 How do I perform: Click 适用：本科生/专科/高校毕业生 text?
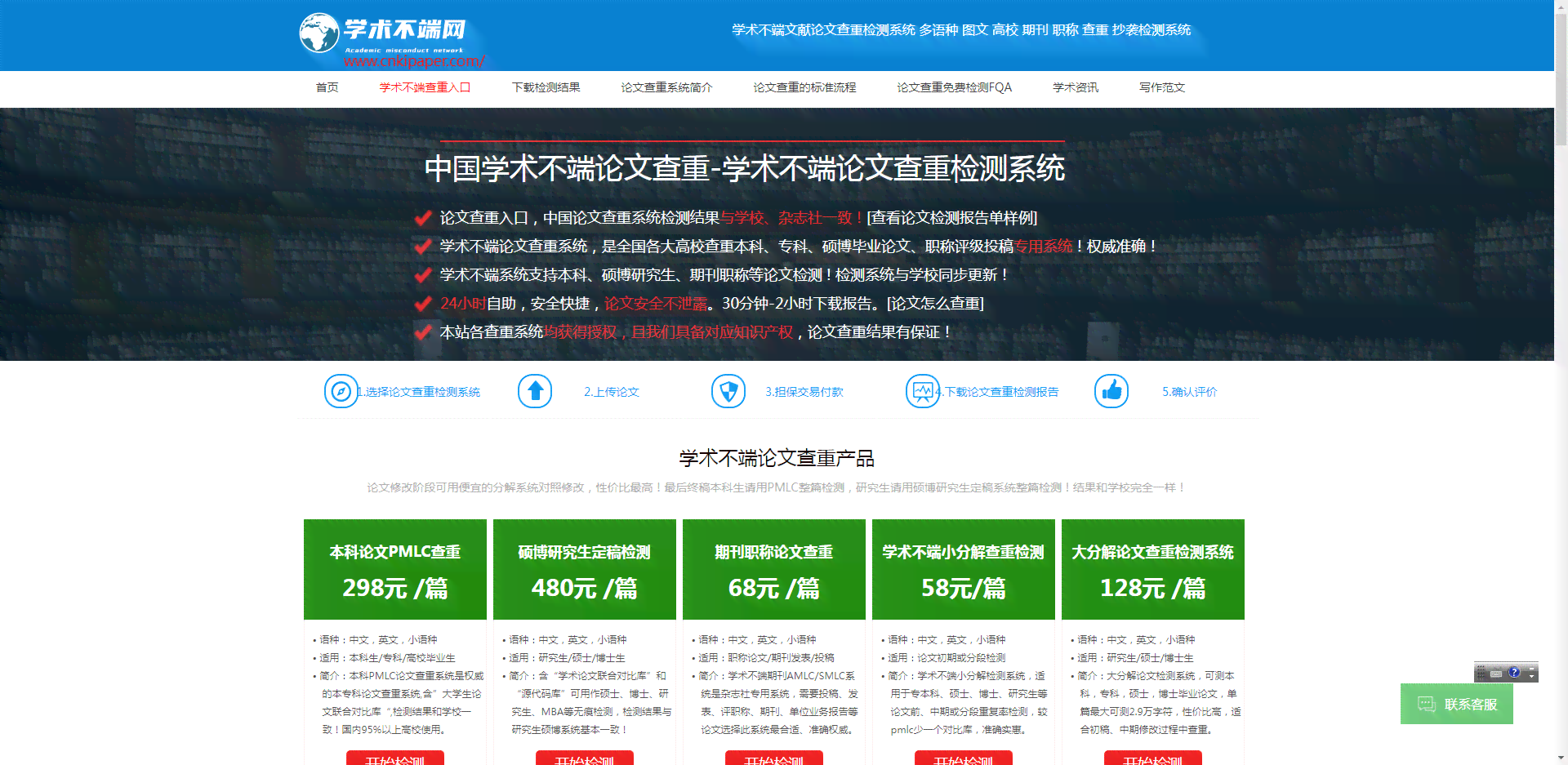387,658
